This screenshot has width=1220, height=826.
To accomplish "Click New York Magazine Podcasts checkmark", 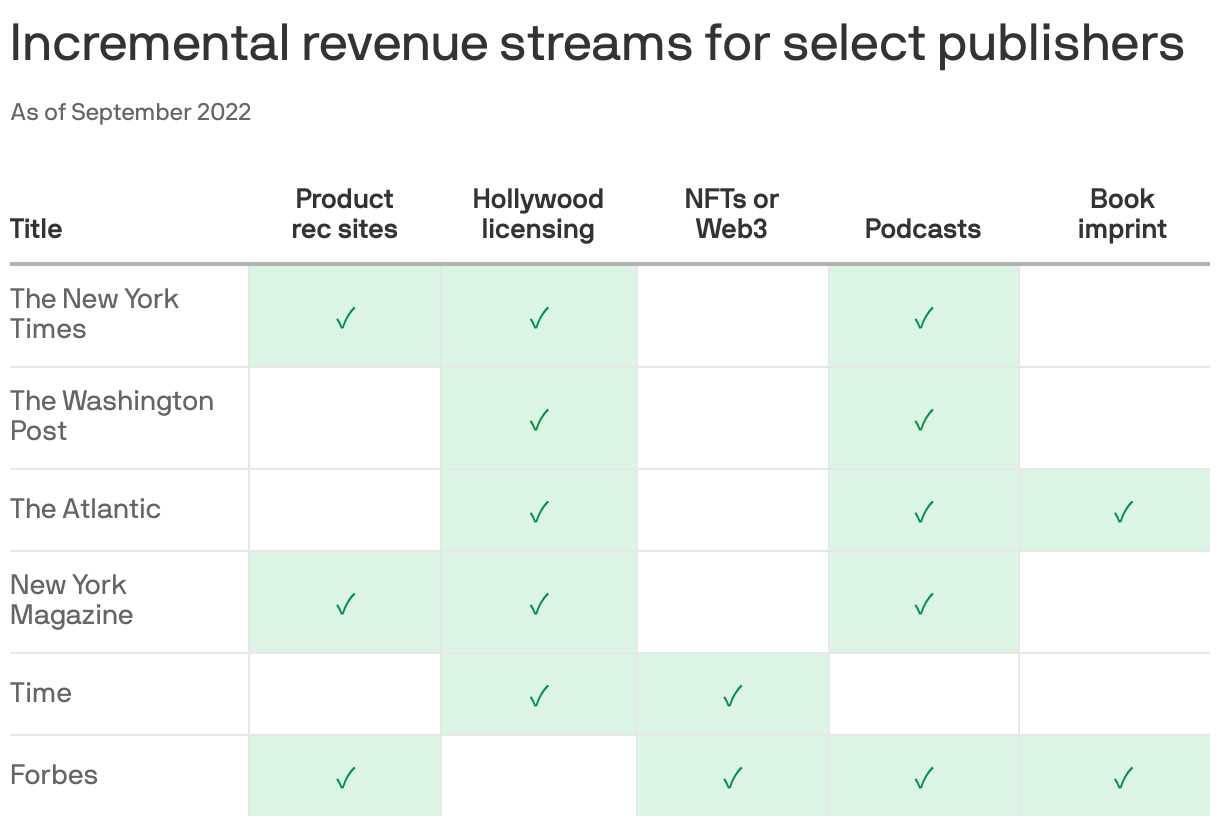I will (x=924, y=604).
